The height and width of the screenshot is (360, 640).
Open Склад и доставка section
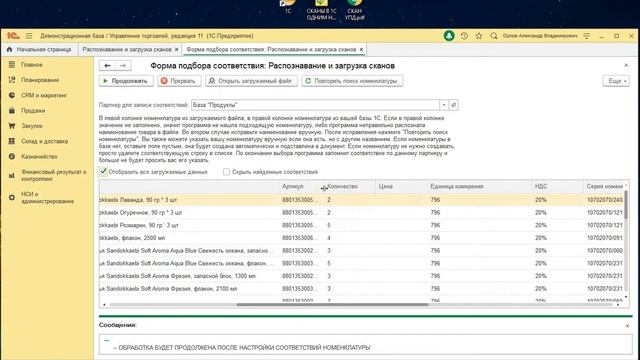click(44, 141)
